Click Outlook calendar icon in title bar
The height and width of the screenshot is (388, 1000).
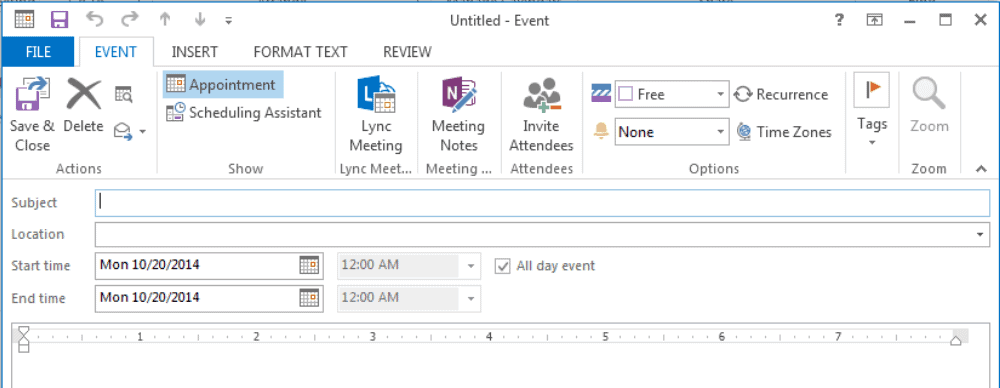(24, 20)
